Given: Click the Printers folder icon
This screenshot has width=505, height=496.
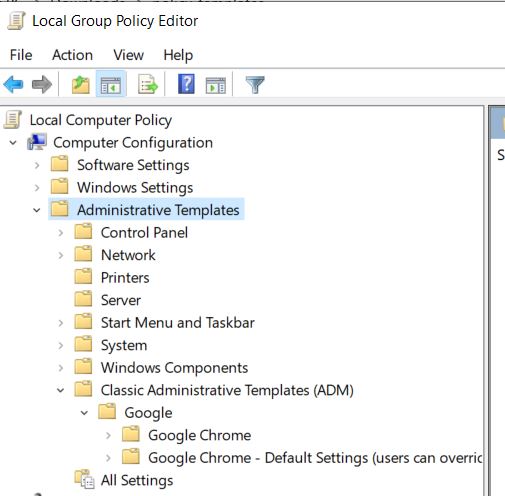Looking at the screenshot, I should [83, 276].
